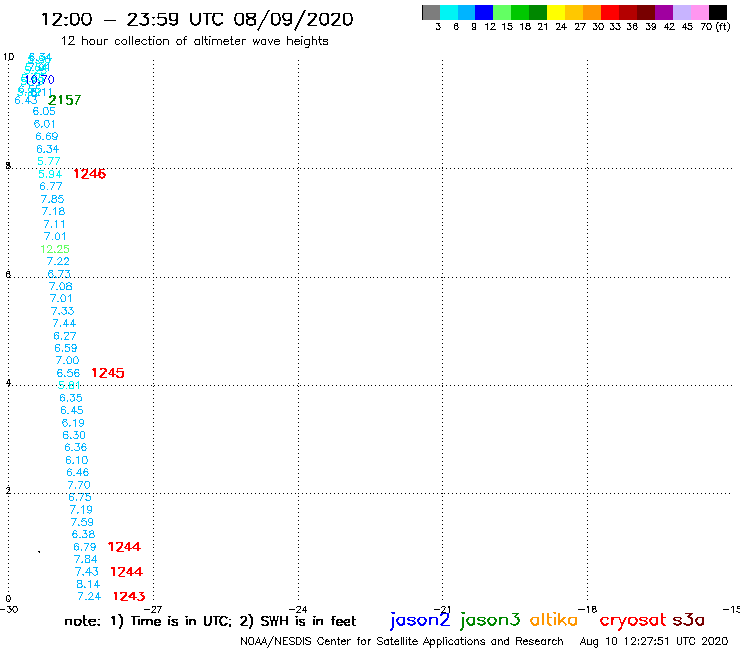Select the jason3 satellite label
The image size is (740, 650).
[490, 620]
